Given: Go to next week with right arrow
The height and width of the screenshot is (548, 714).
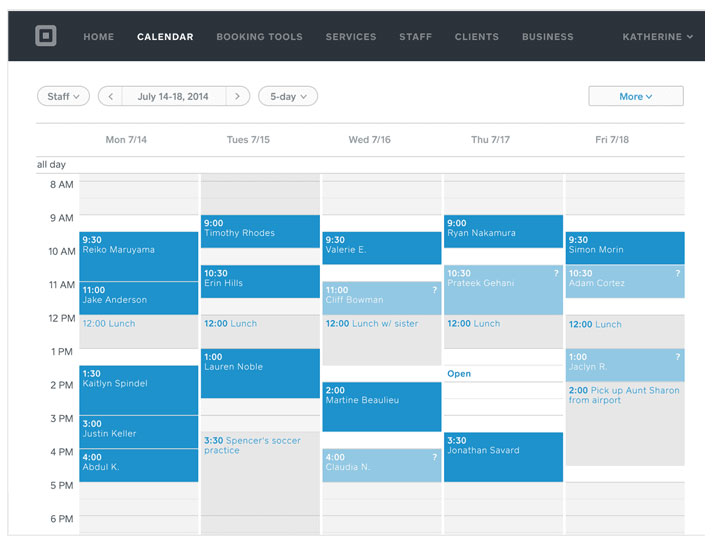Looking at the screenshot, I should pyautogui.click(x=237, y=96).
